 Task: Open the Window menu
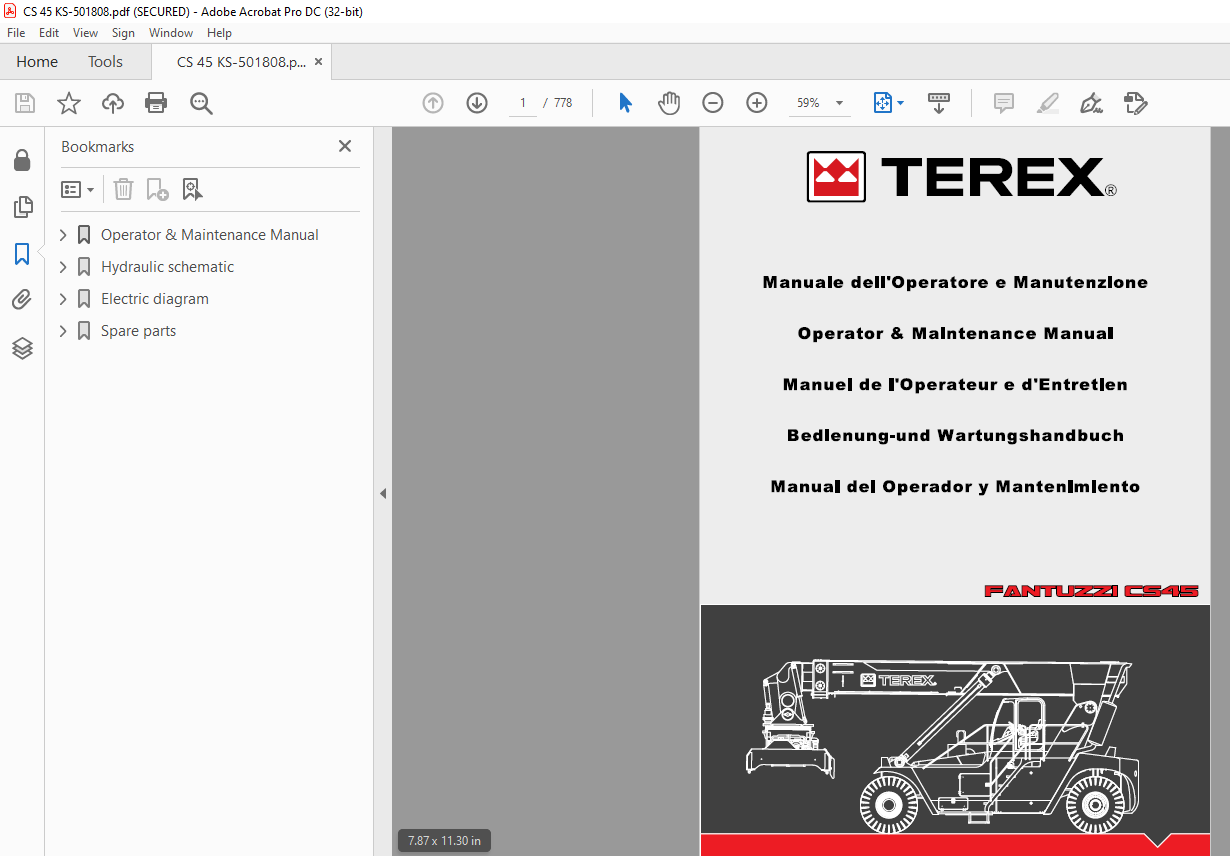pos(171,33)
